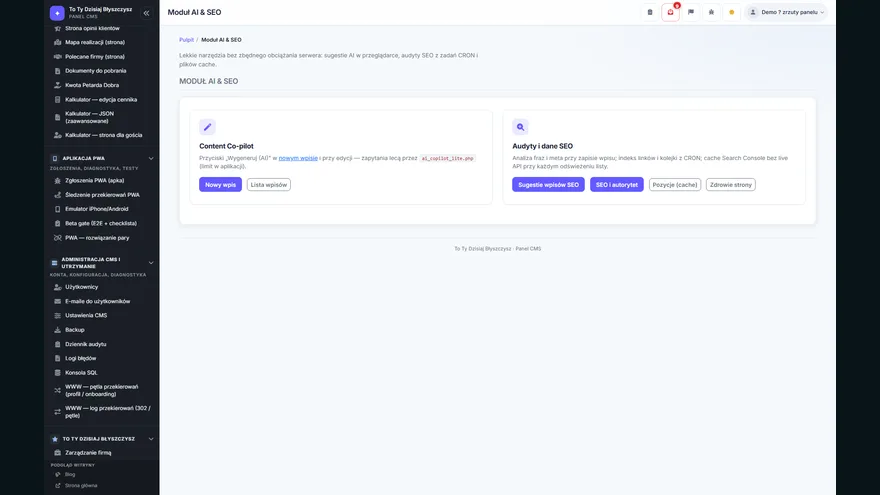Image resolution: width=880 pixels, height=495 pixels.
Task: Click the bug icon beside Zgłoszenia PWA
Action: 57,181
